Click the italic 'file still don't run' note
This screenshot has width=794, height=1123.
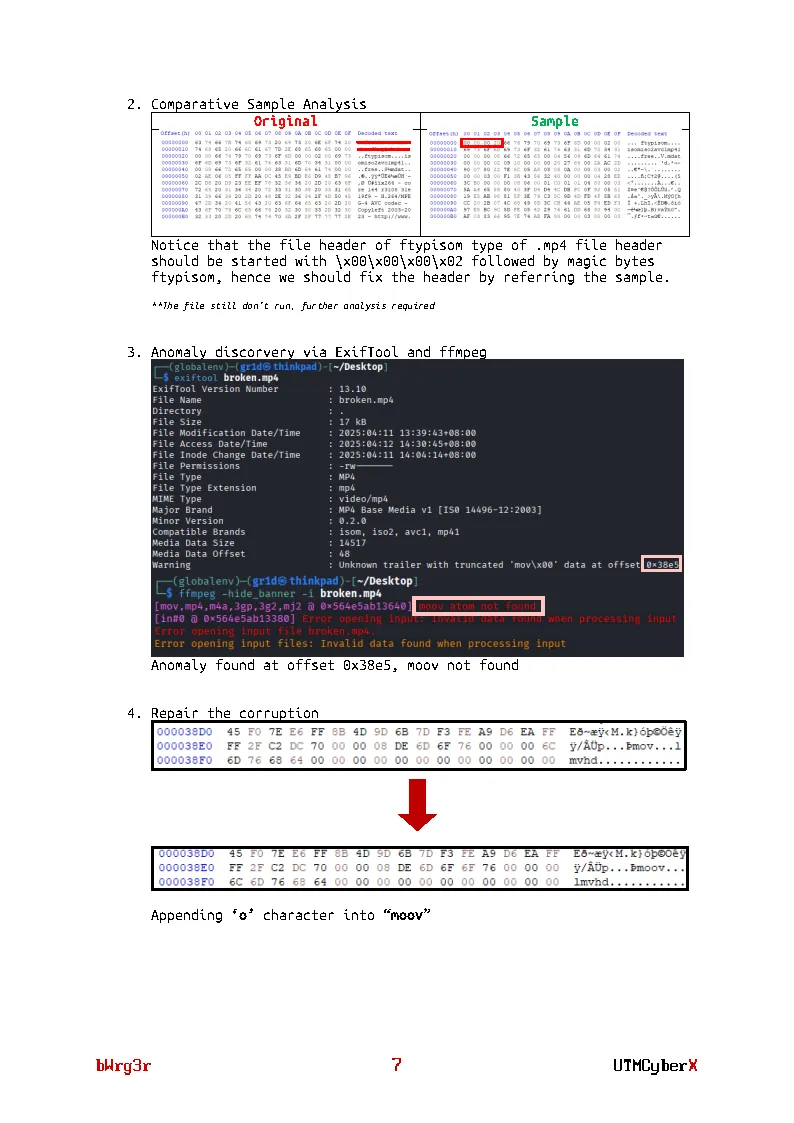pos(293,306)
